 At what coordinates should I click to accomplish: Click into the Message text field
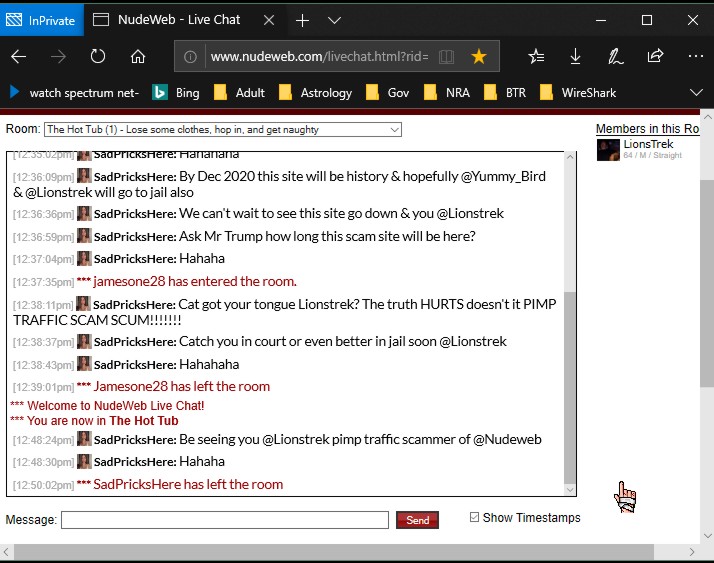[225, 520]
